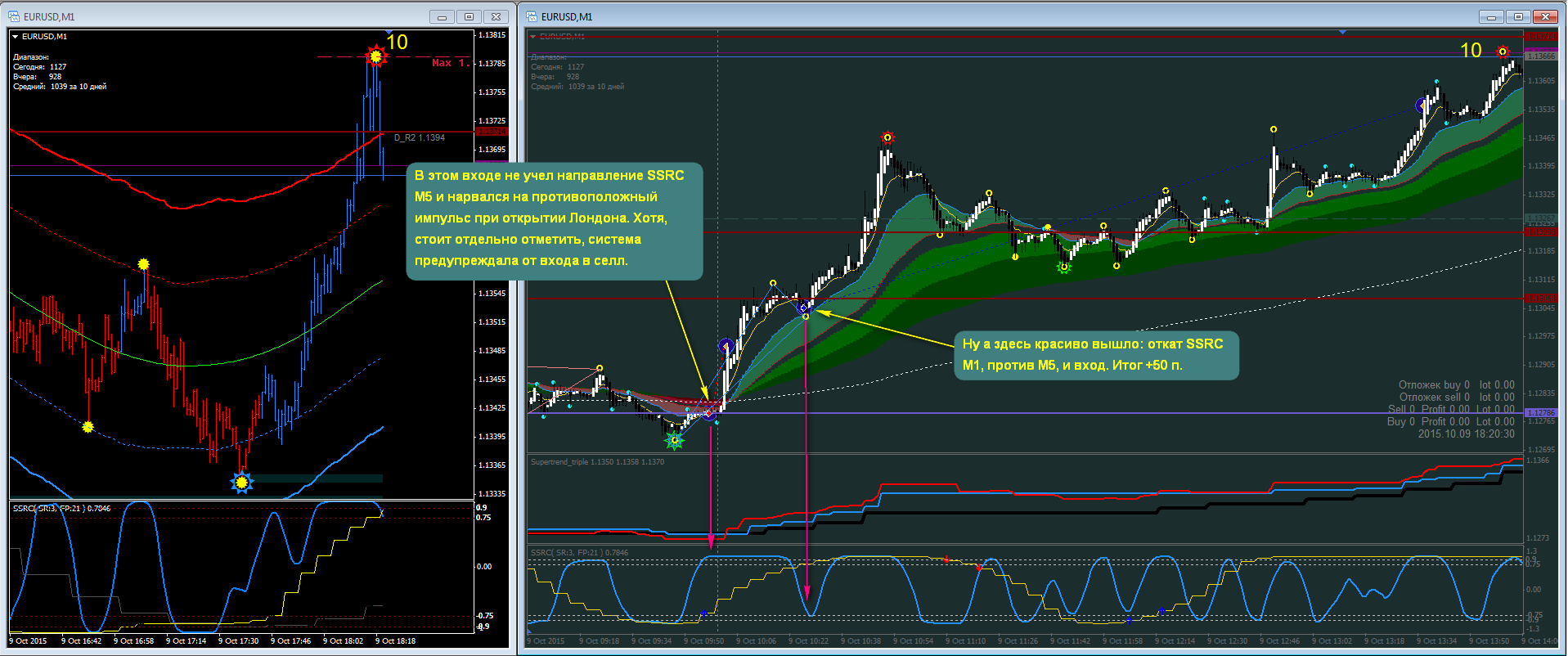The height and width of the screenshot is (656, 1568).
Task: Click the chart icon in the right window title bar
Action: coord(532,16)
